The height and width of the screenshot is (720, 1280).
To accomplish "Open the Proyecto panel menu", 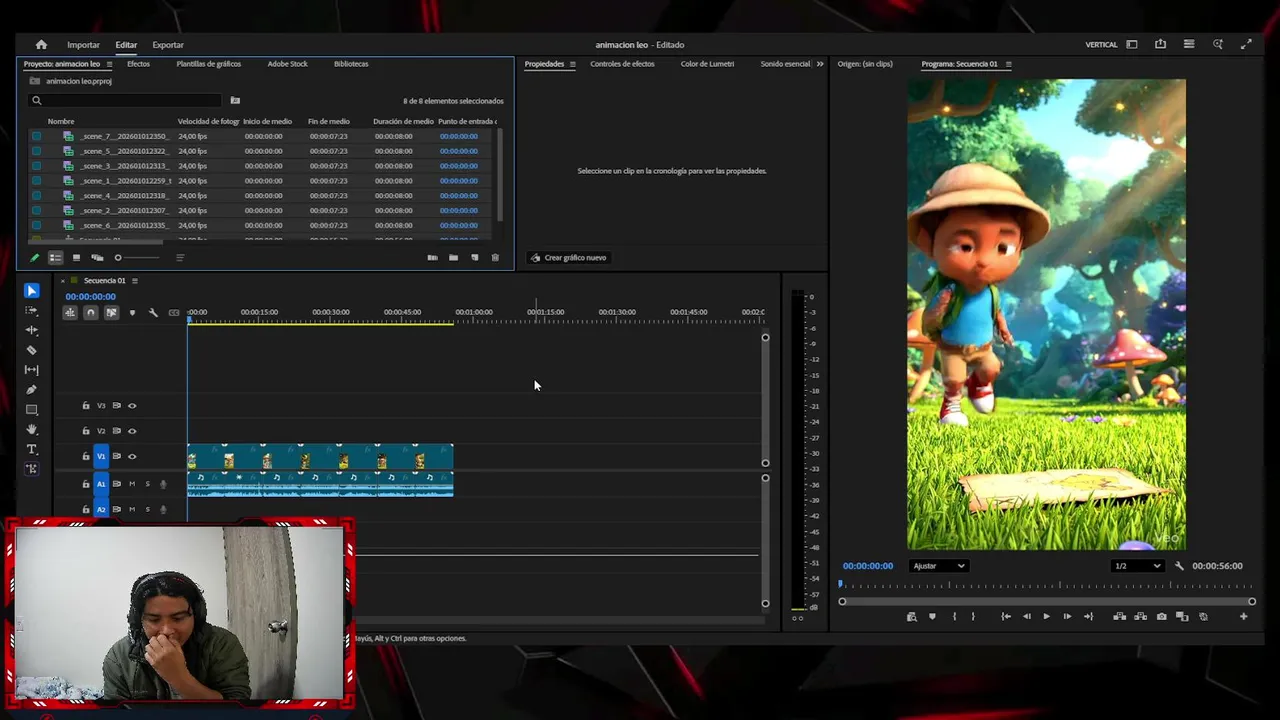I will [109, 64].
